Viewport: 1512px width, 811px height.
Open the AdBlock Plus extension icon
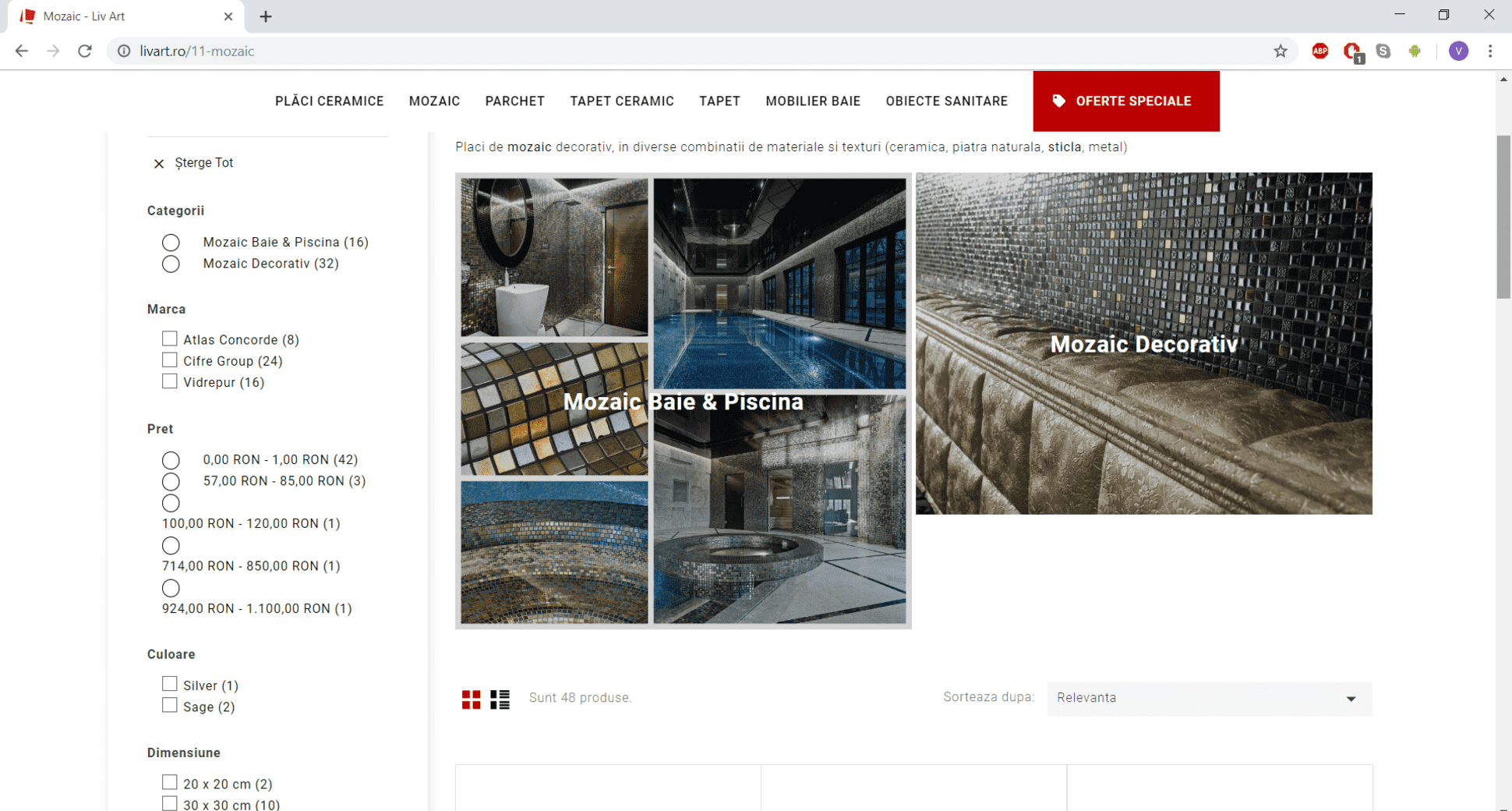tap(1319, 51)
